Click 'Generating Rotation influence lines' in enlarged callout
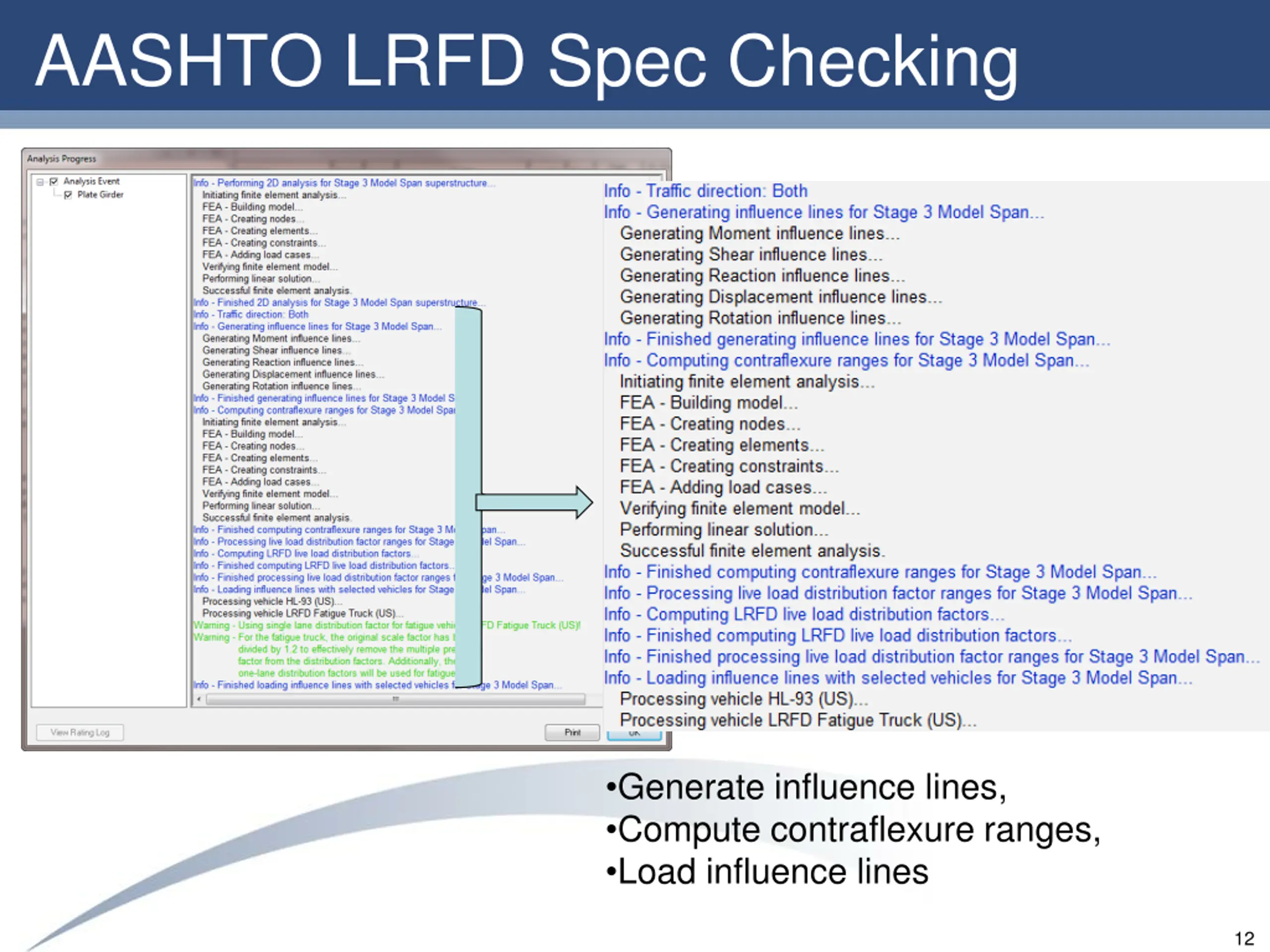Image resolution: width=1270 pixels, height=952 pixels. (760, 318)
